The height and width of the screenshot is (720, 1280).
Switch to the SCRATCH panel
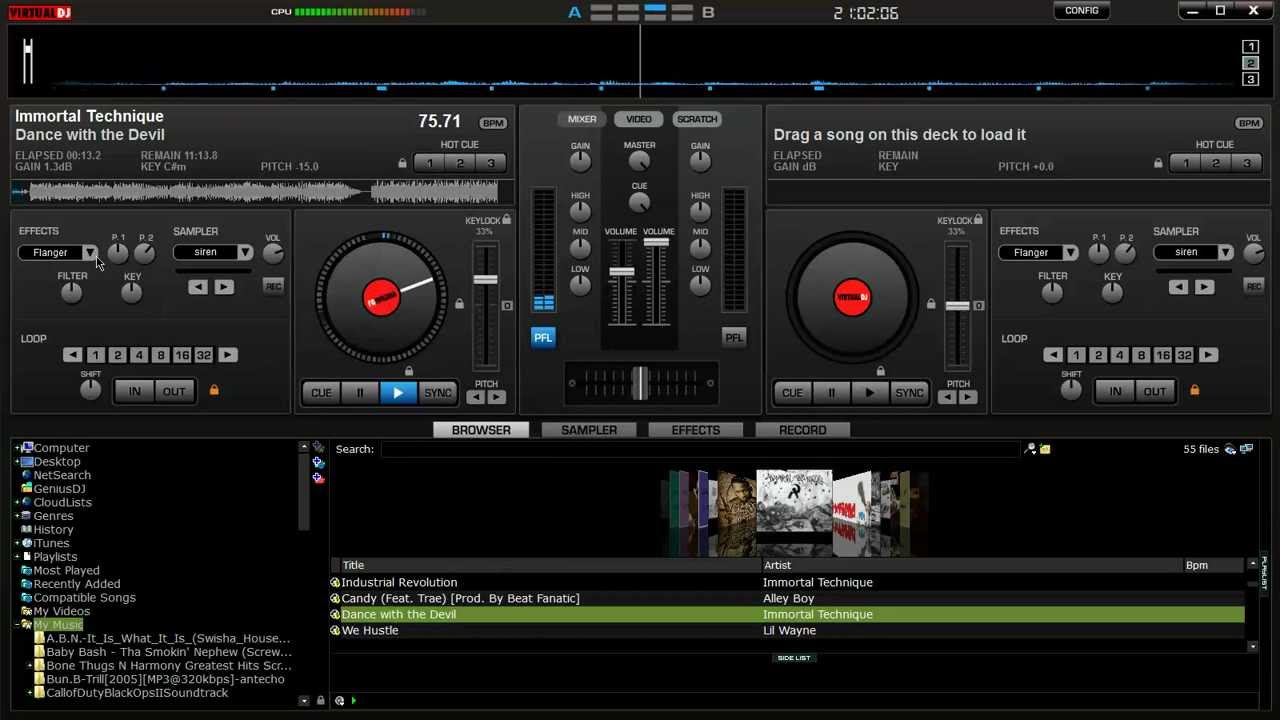click(697, 119)
